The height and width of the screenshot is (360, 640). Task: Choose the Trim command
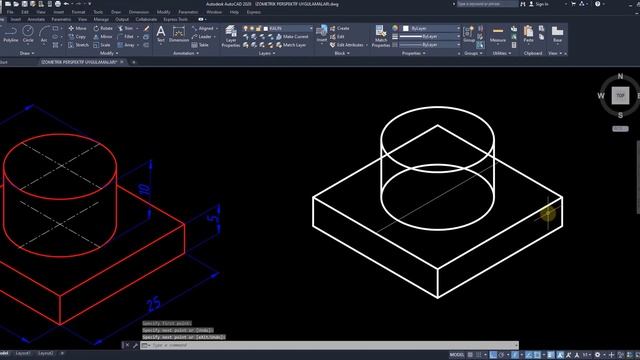[126, 28]
